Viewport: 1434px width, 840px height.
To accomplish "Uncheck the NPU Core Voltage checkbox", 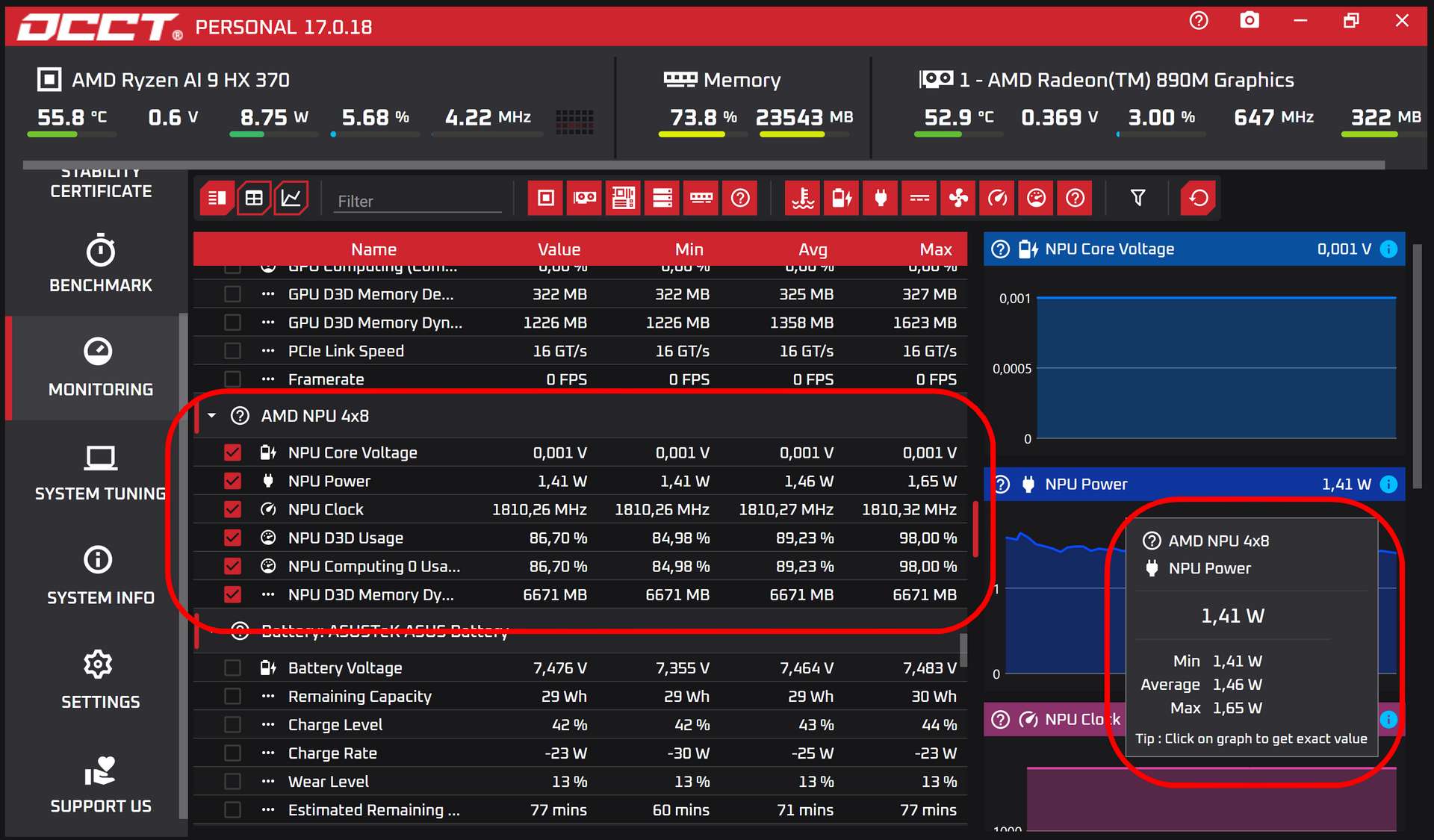I will pyautogui.click(x=232, y=452).
